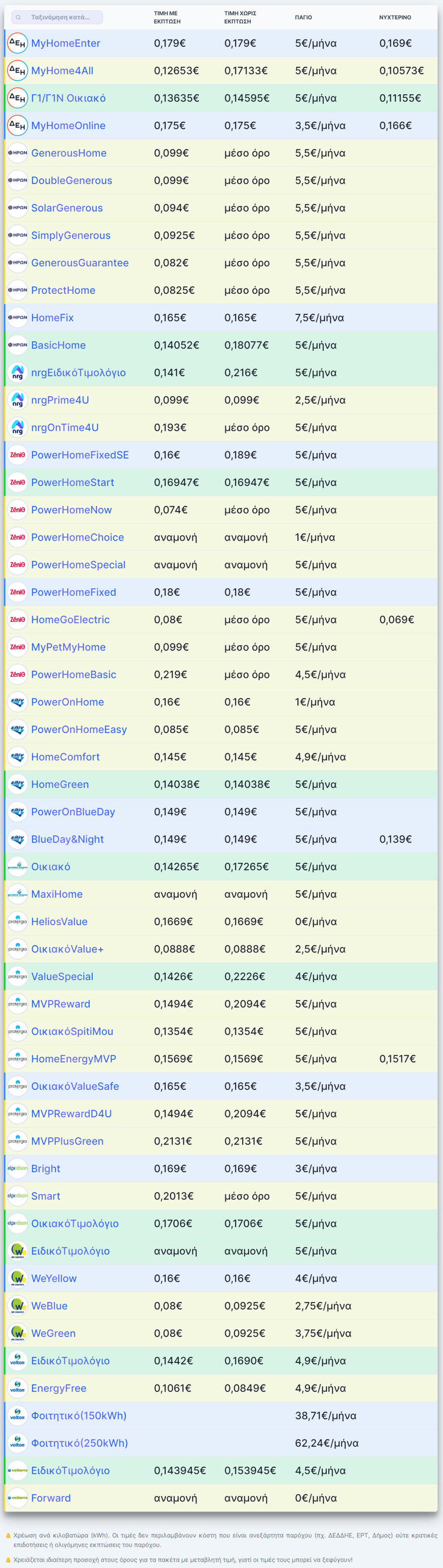
Task: Sort by 'ΠΑΓΙΟ' column header
Action: (x=303, y=17)
